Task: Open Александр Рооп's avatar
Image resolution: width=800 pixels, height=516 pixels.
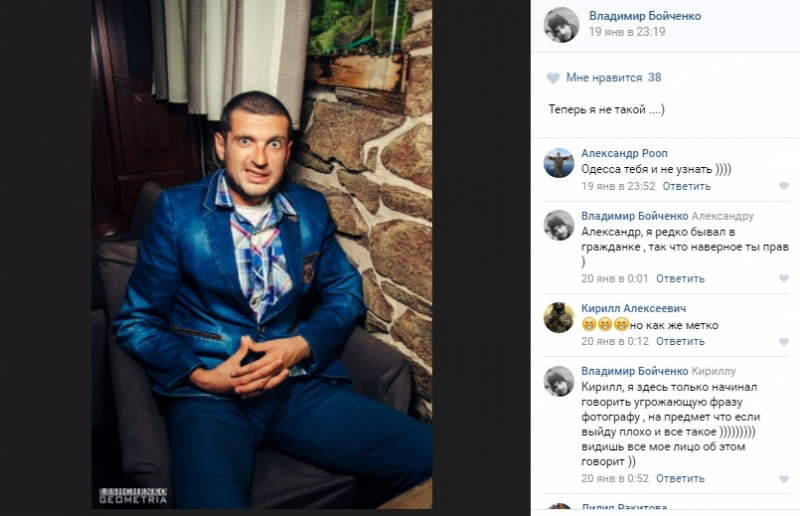Action: (x=559, y=163)
